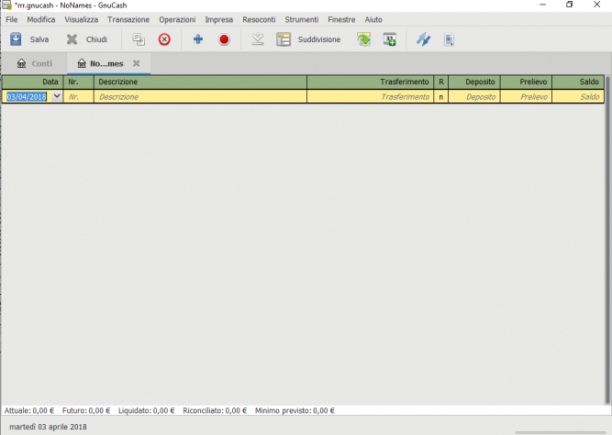Viewport: 612px width, 435px height.
Task: Click the house icon in Conti tab
Action: (21, 63)
